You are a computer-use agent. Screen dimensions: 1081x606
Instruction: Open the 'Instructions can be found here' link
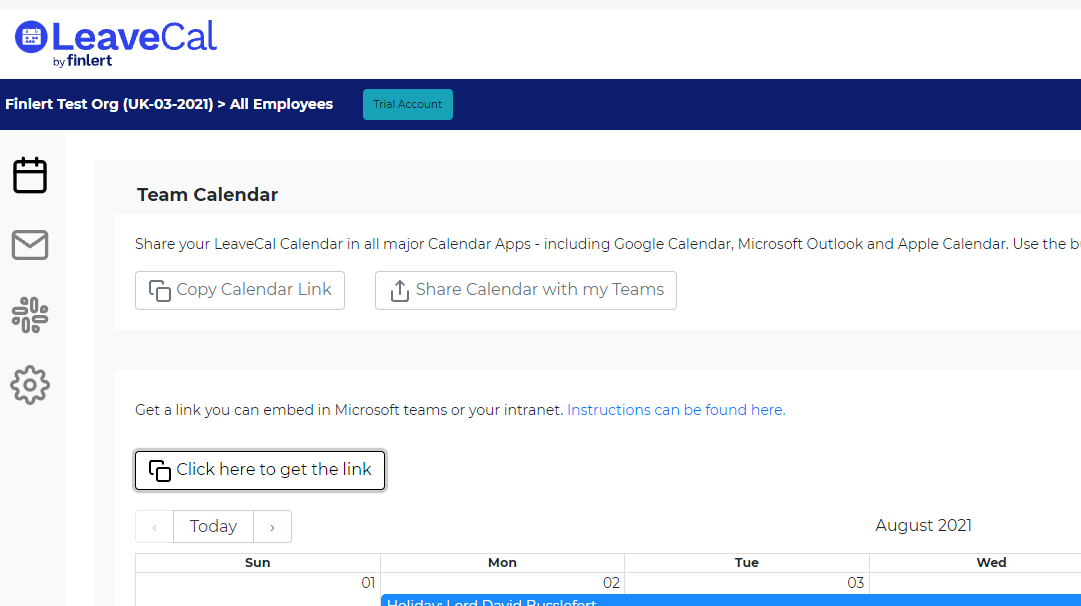676,410
